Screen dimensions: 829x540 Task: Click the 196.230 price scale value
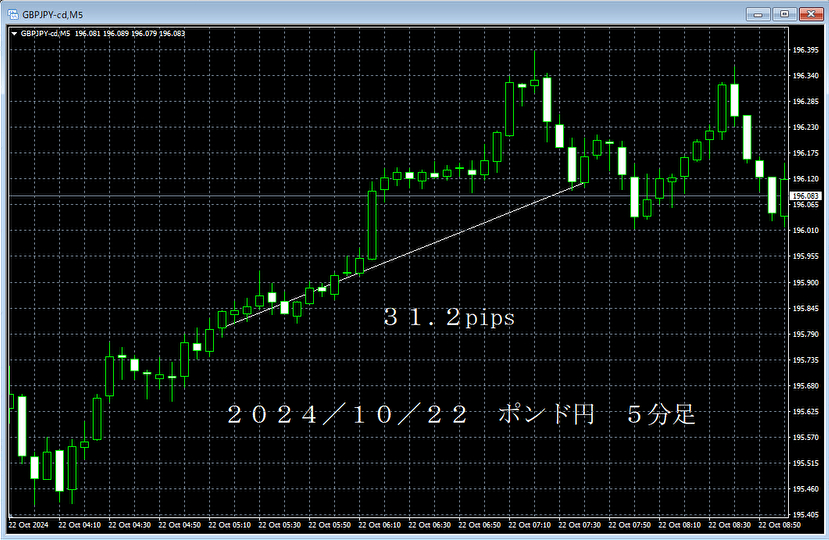[805, 127]
